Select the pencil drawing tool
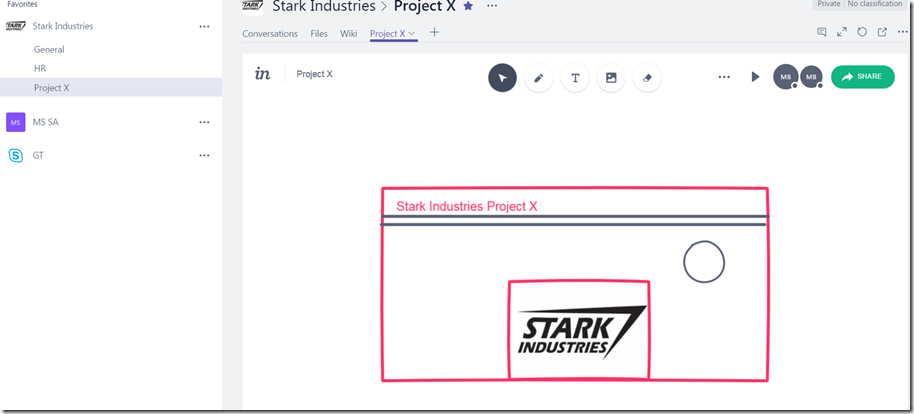The height and width of the screenshot is (414, 914). click(539, 77)
